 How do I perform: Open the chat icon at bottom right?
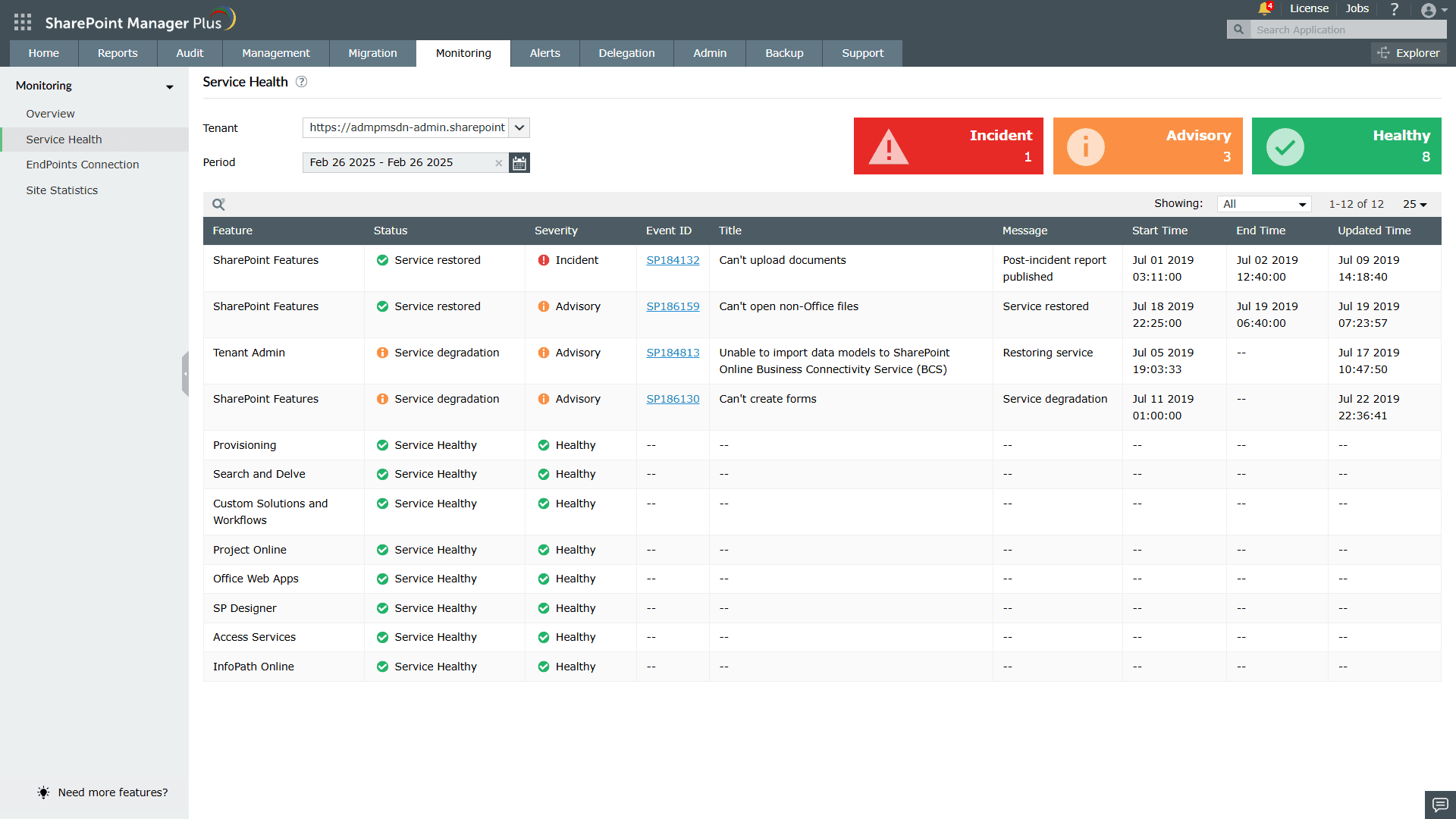coord(1439,804)
